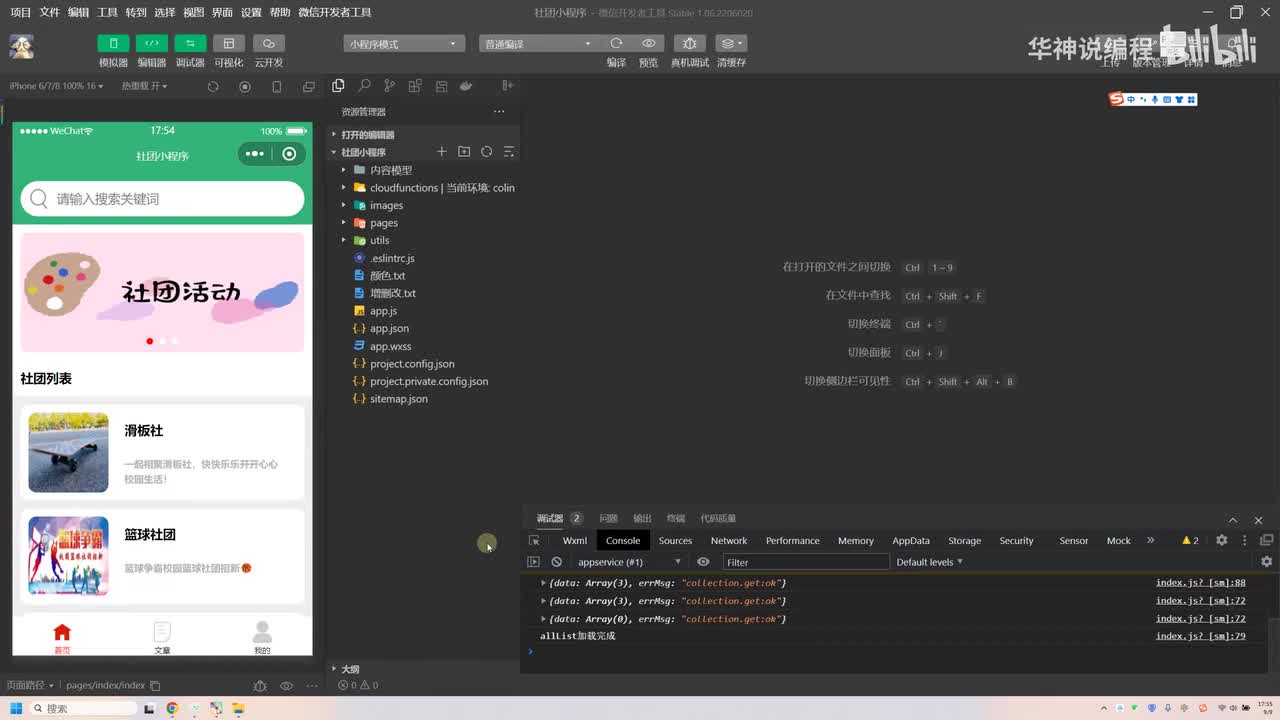Click the new file plus icon
This screenshot has height=720, width=1280.
[x=442, y=152]
